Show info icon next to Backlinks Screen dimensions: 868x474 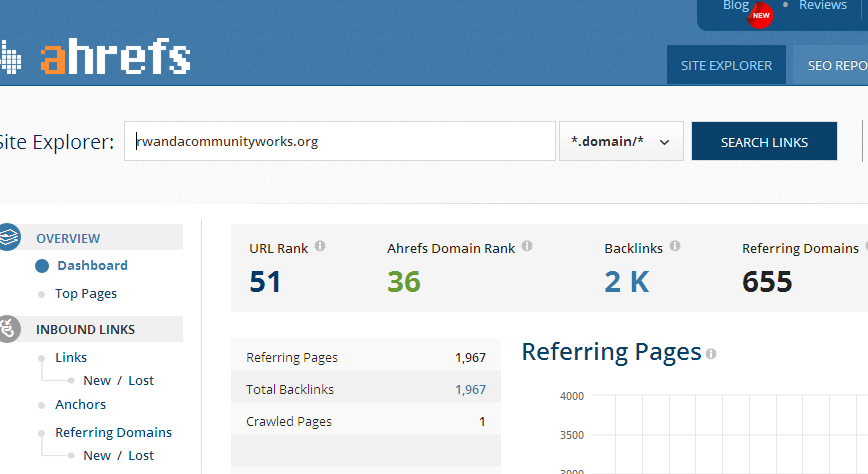[675, 246]
